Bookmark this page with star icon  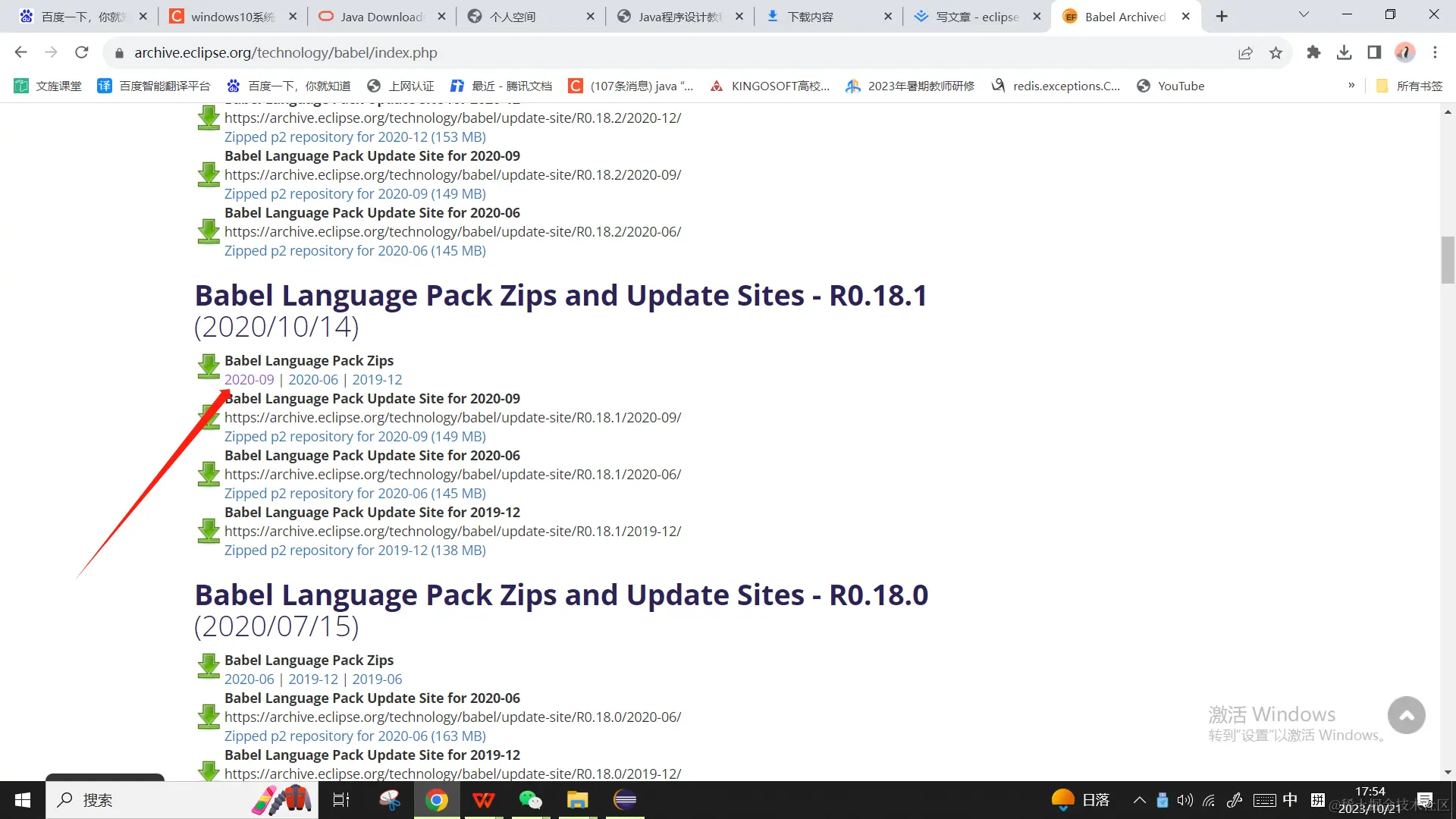click(x=1276, y=52)
